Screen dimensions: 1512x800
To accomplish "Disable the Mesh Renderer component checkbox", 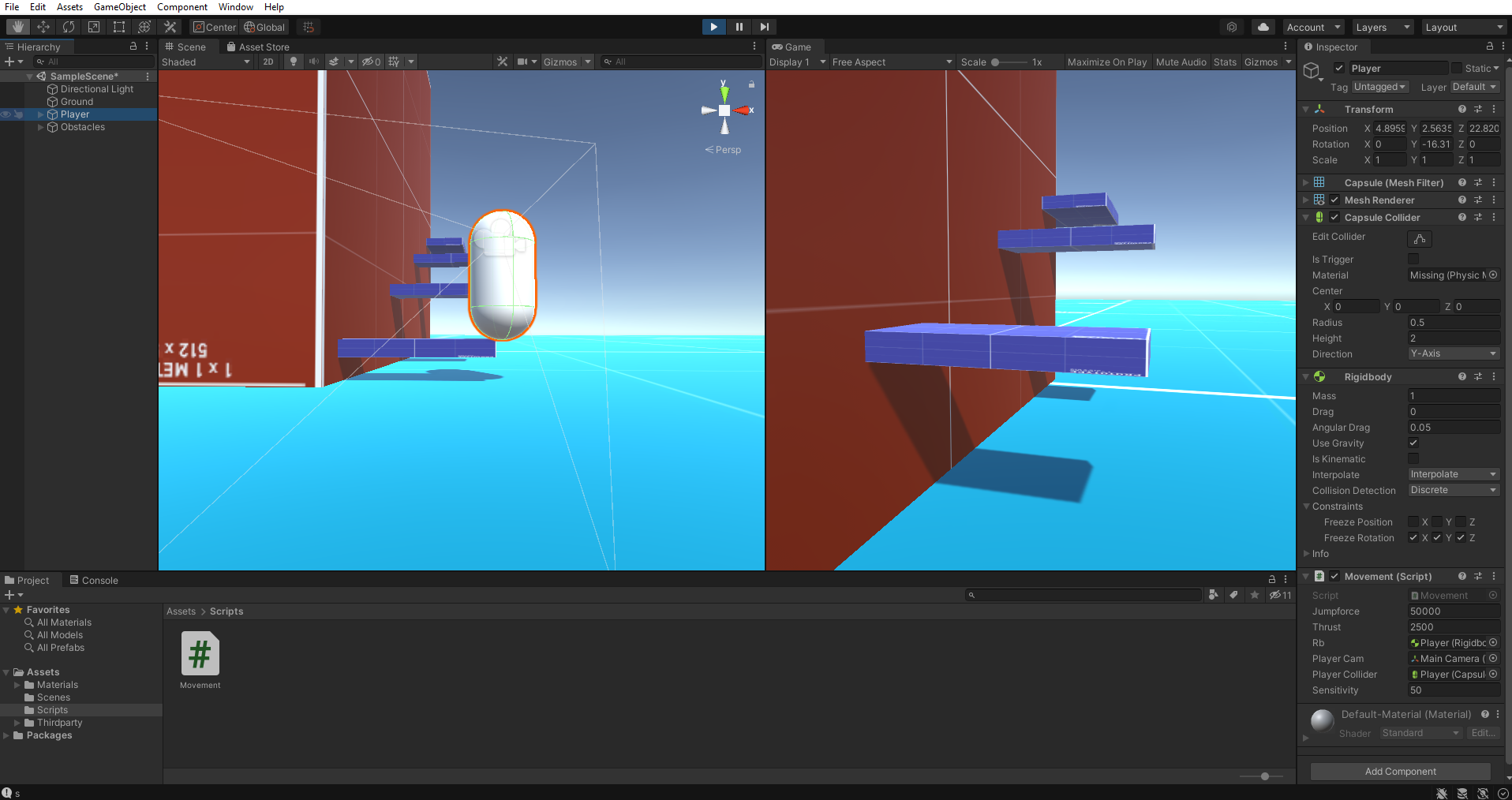I will (1334, 200).
